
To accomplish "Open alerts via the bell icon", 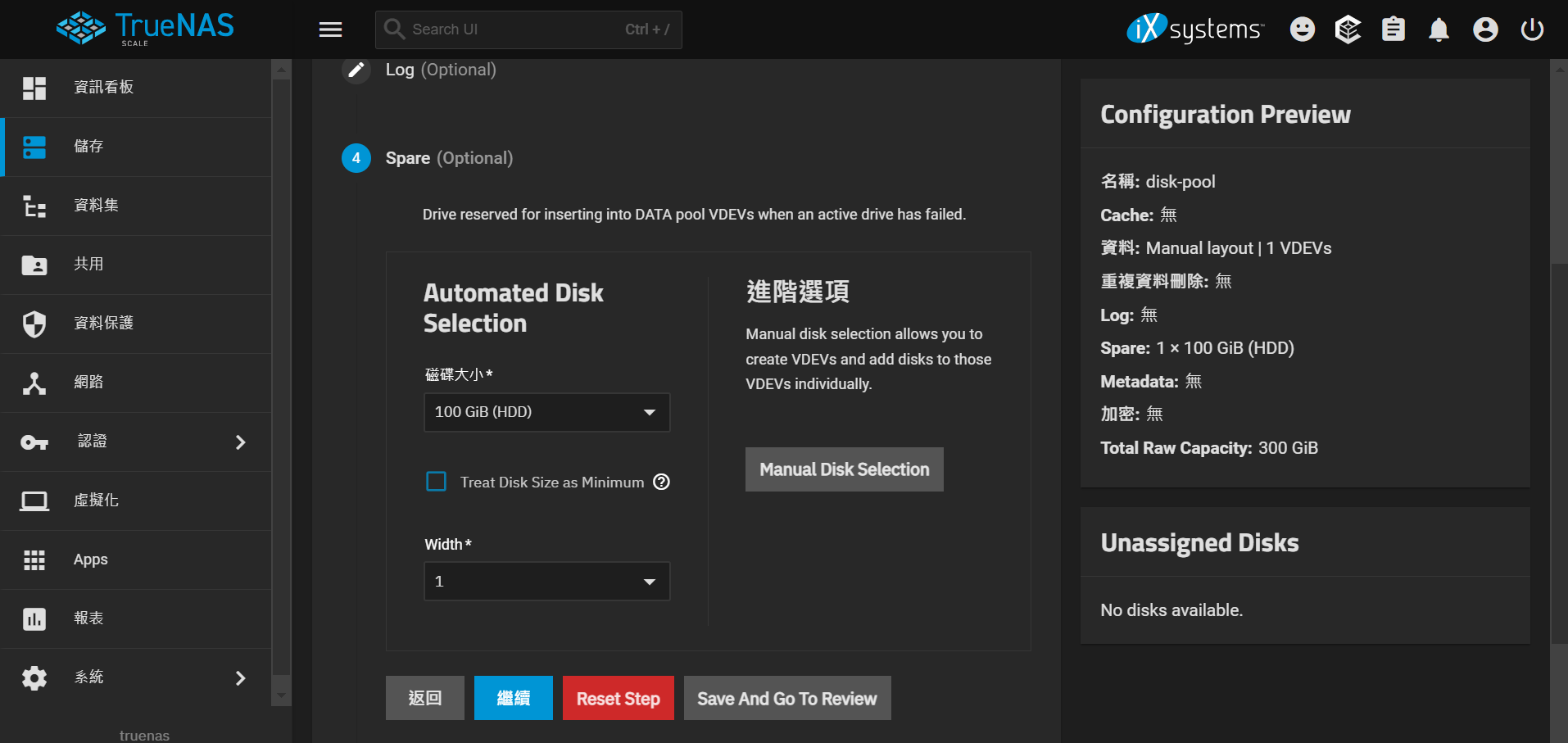I will 1439,29.
